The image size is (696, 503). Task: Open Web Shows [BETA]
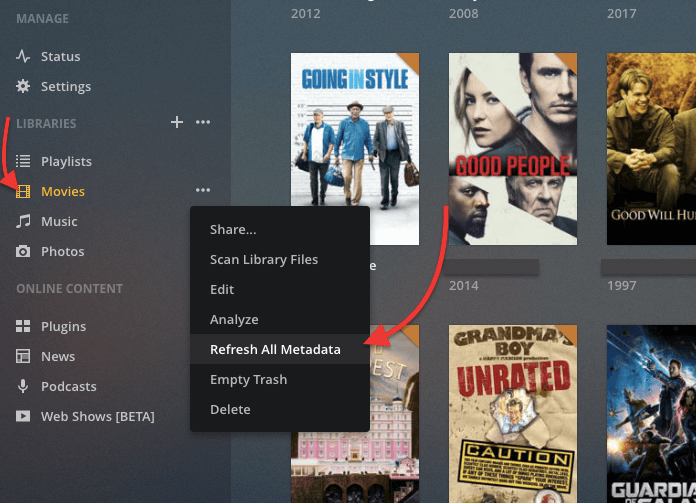coord(98,416)
